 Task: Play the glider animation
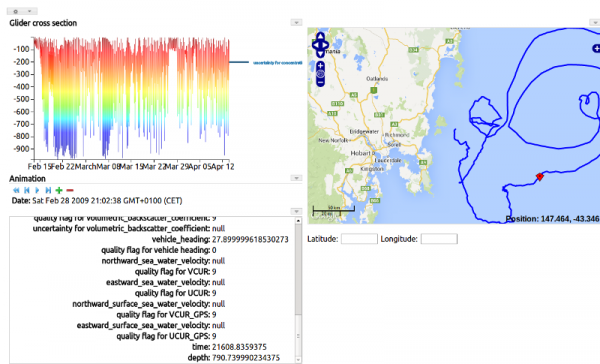(37, 190)
